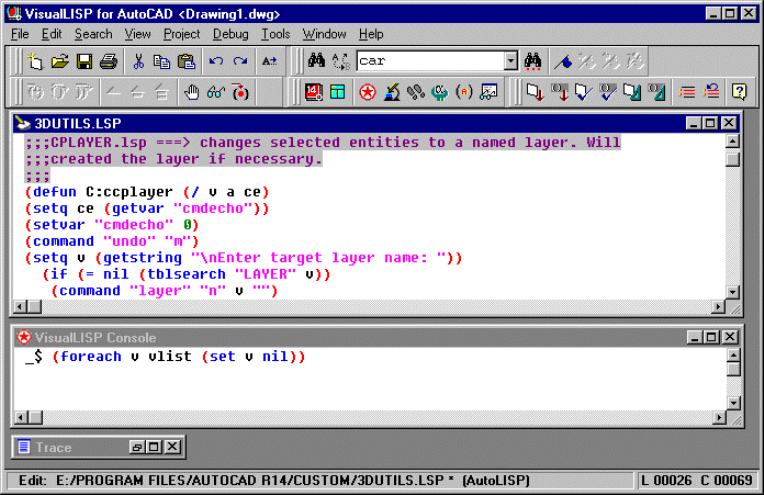Click the search field containing 'car'
This screenshot has width=764, height=495.
pyautogui.click(x=431, y=61)
